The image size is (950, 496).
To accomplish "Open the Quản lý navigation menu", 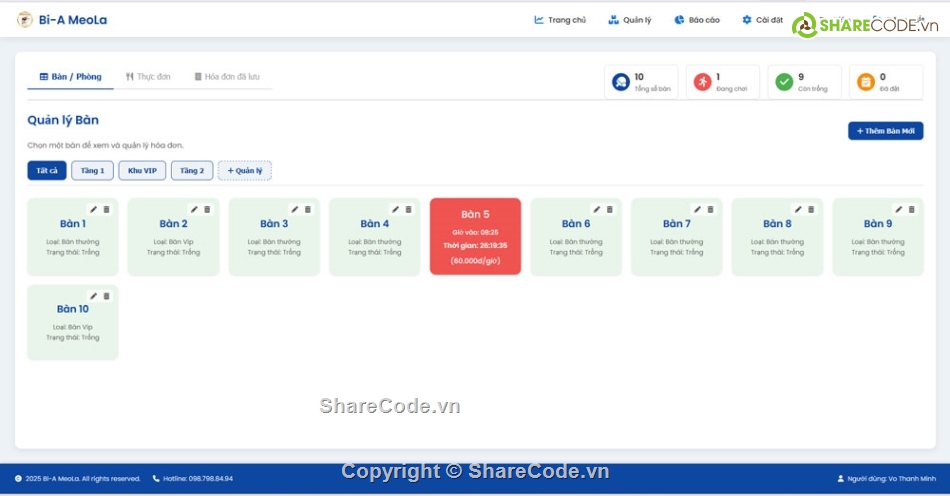I will 630,20.
